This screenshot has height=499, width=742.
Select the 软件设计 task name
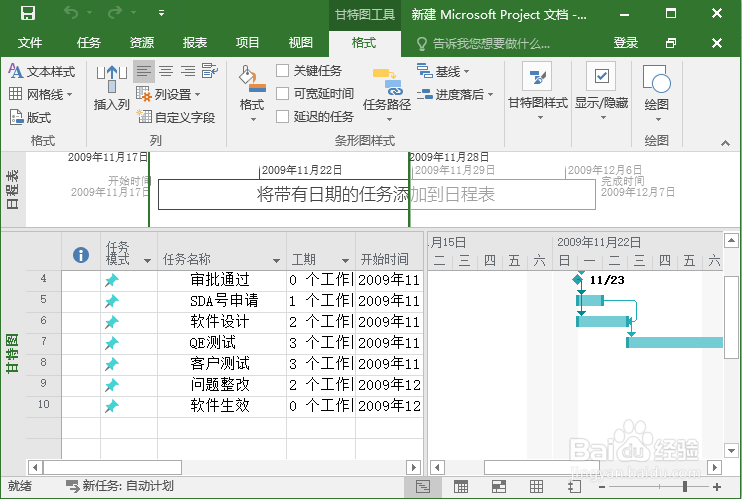pos(220,322)
